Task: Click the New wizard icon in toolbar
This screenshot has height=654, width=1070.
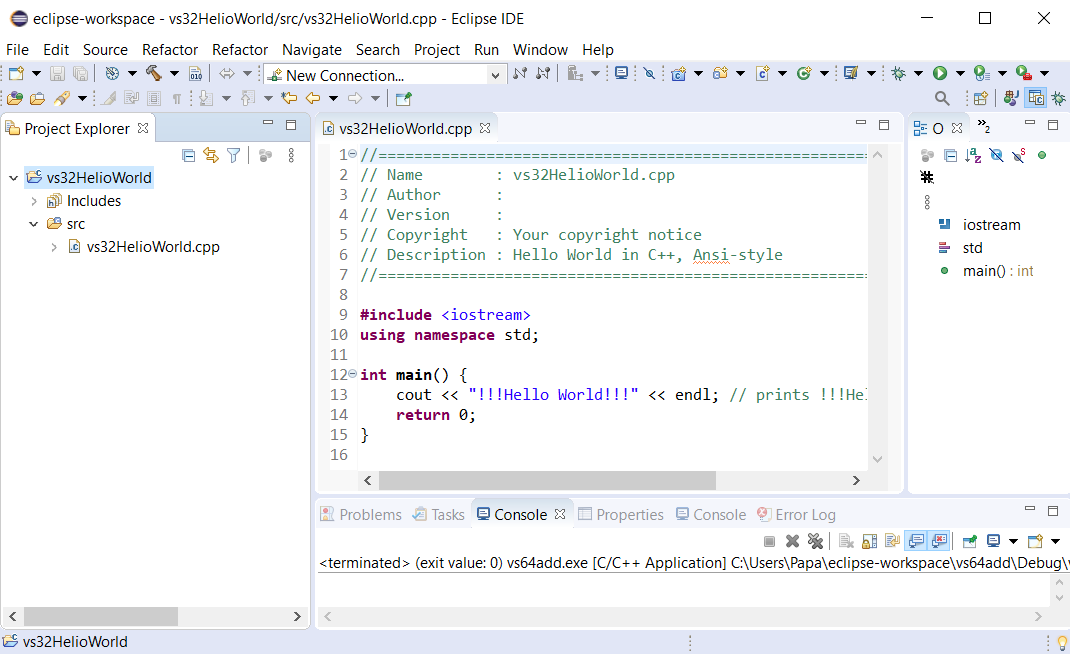Action: 16,74
